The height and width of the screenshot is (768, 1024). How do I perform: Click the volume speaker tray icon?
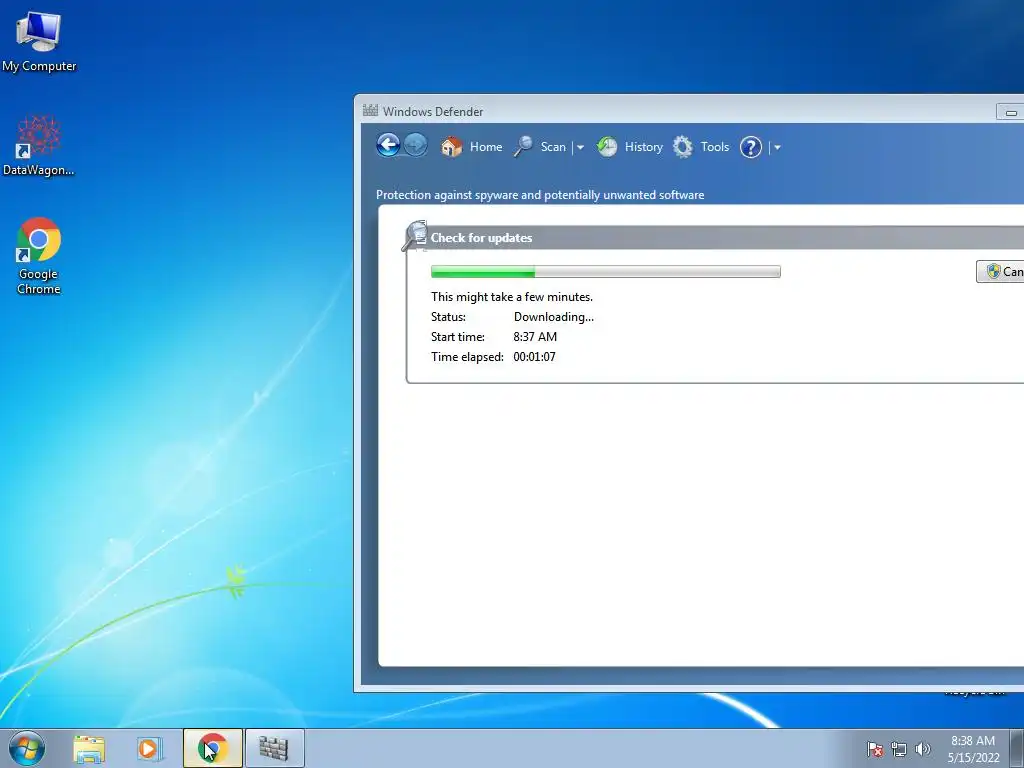coord(923,749)
